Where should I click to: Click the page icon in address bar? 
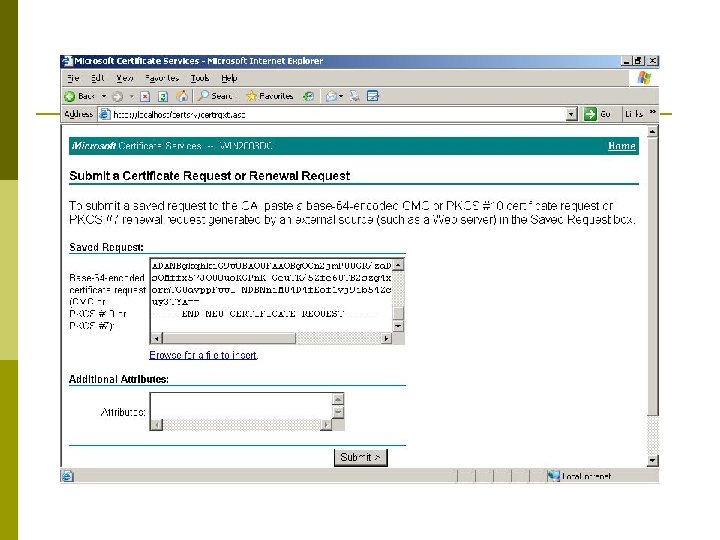[105, 114]
